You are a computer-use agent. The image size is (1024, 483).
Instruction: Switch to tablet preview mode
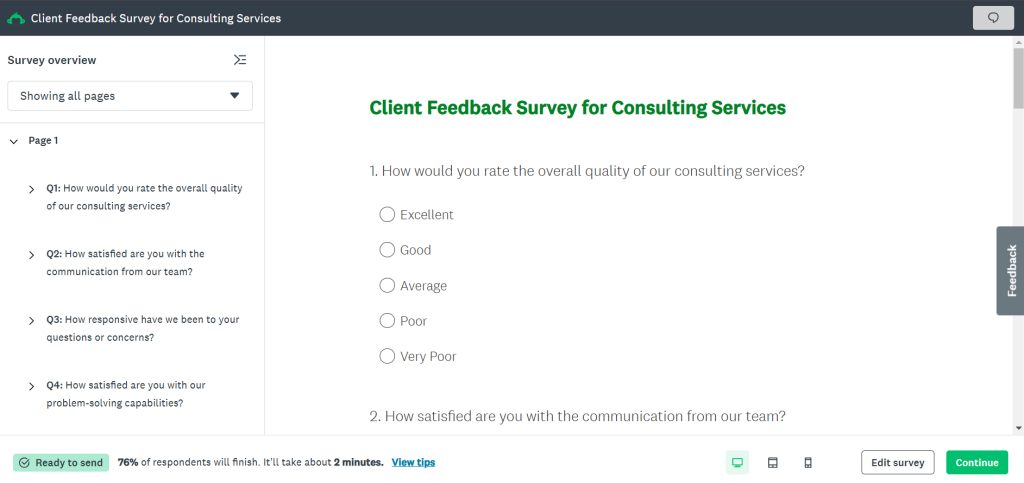click(772, 462)
